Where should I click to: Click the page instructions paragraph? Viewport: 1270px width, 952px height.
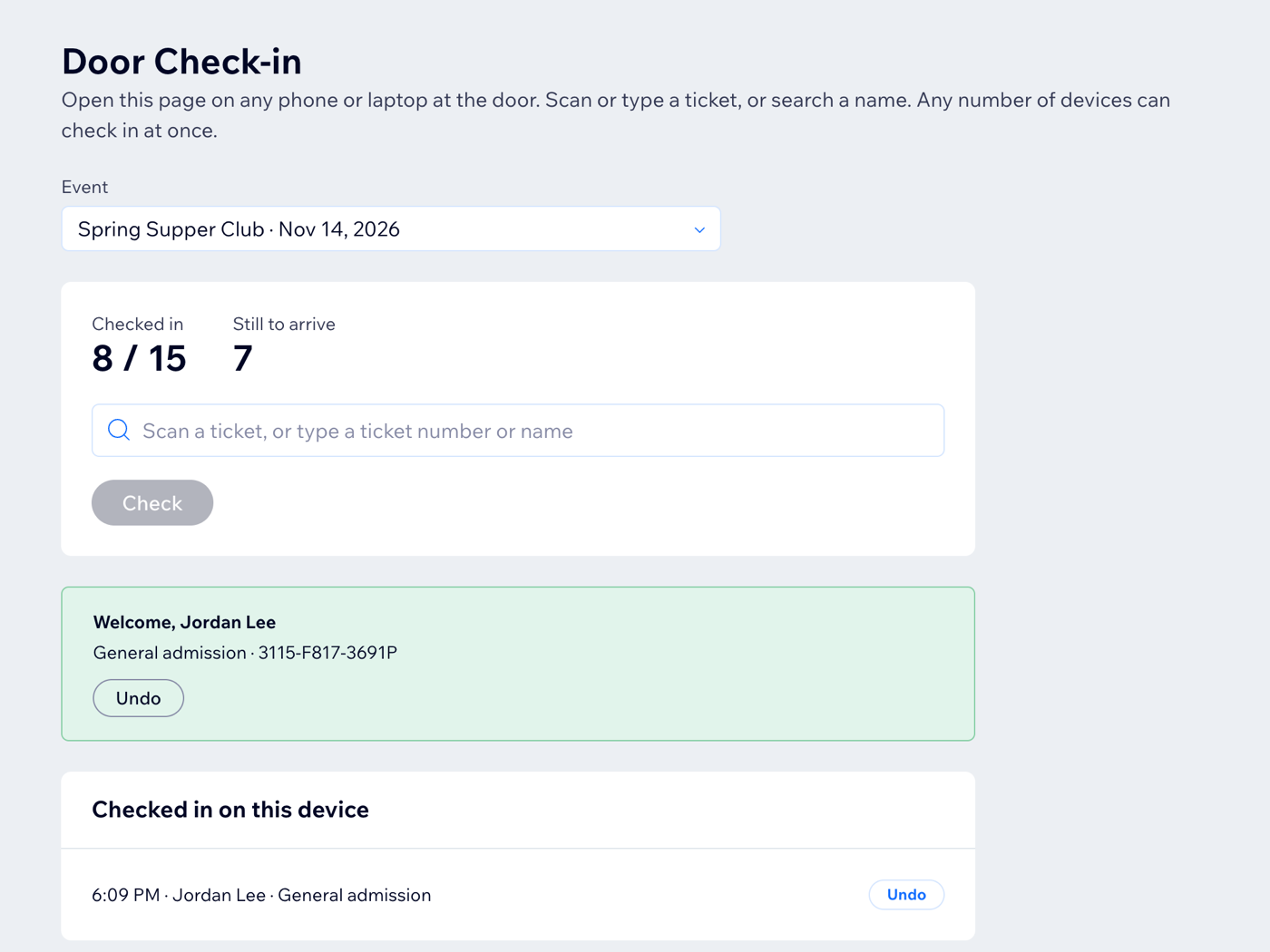click(x=616, y=115)
